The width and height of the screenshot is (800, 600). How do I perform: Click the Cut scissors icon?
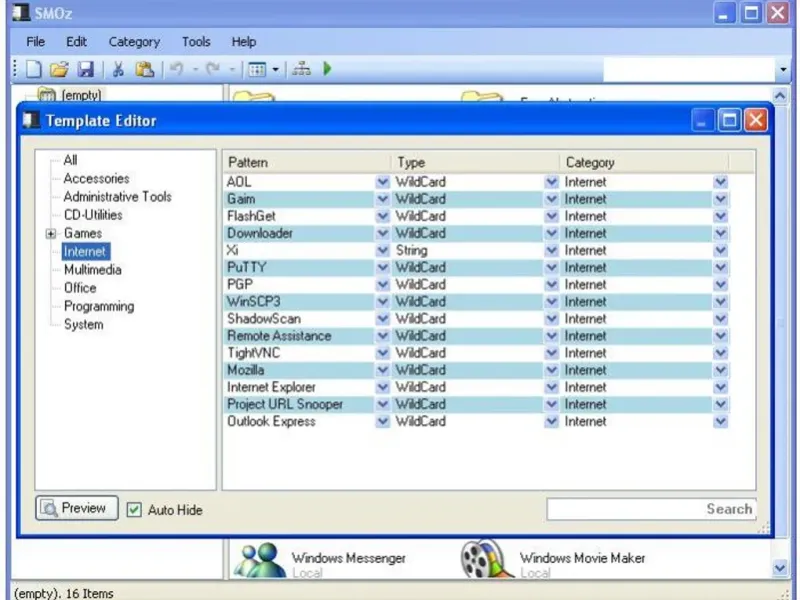[x=118, y=69]
